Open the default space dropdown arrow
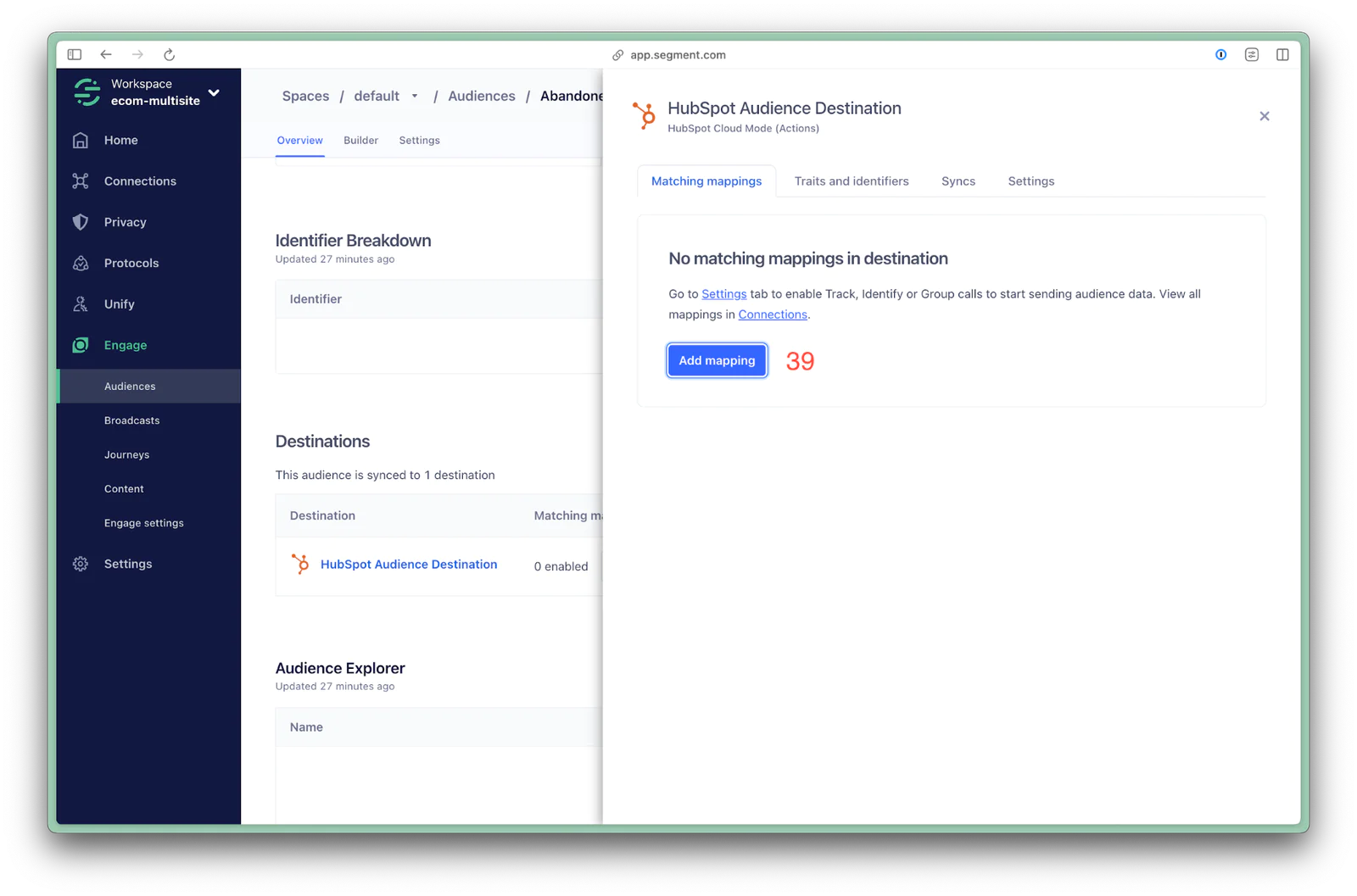1357x896 pixels. tap(415, 97)
